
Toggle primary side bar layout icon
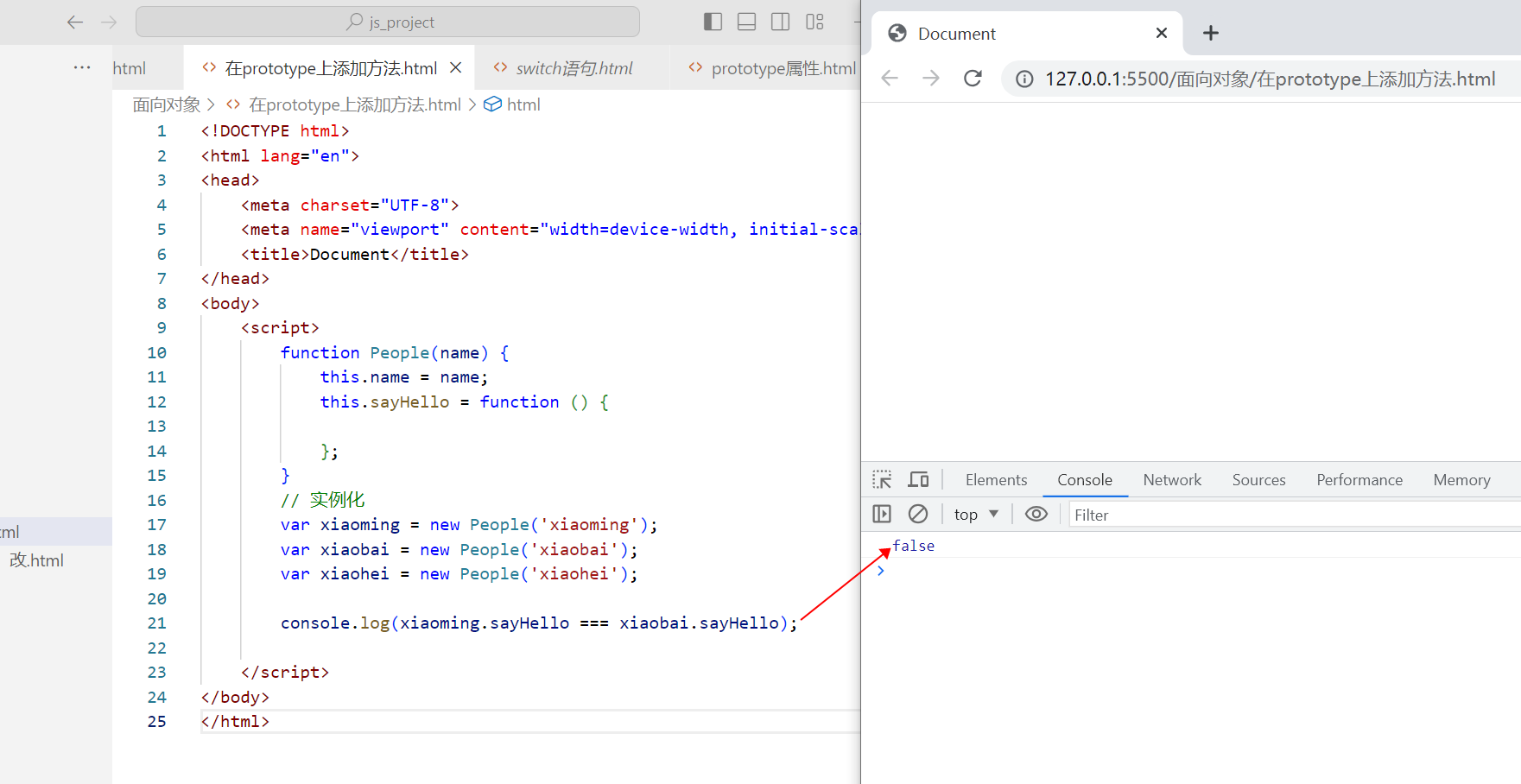tap(713, 22)
